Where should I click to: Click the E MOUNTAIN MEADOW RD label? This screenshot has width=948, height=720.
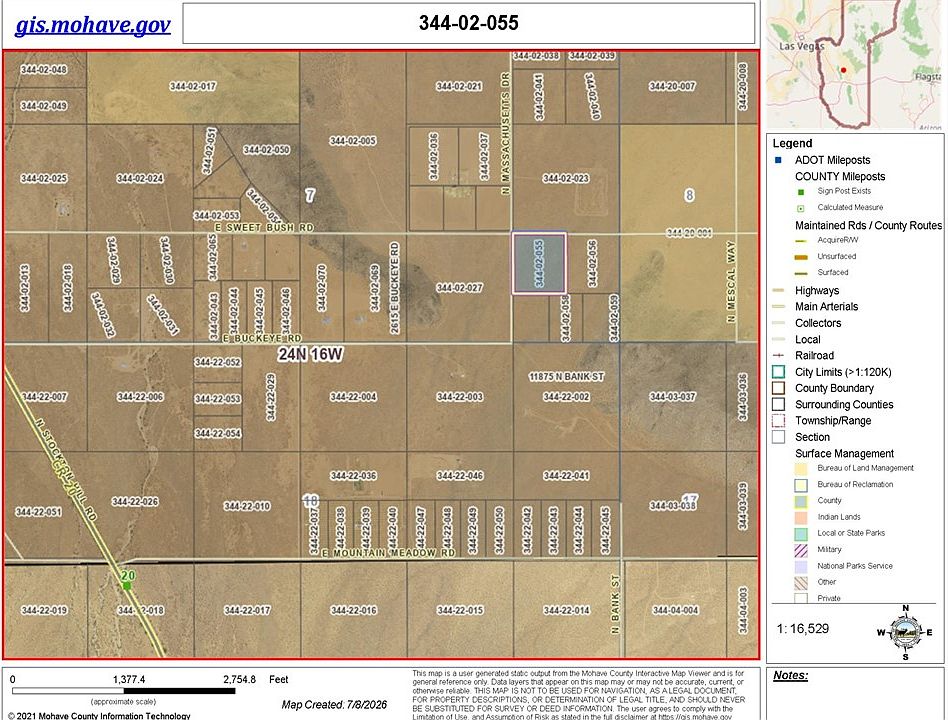(x=388, y=553)
